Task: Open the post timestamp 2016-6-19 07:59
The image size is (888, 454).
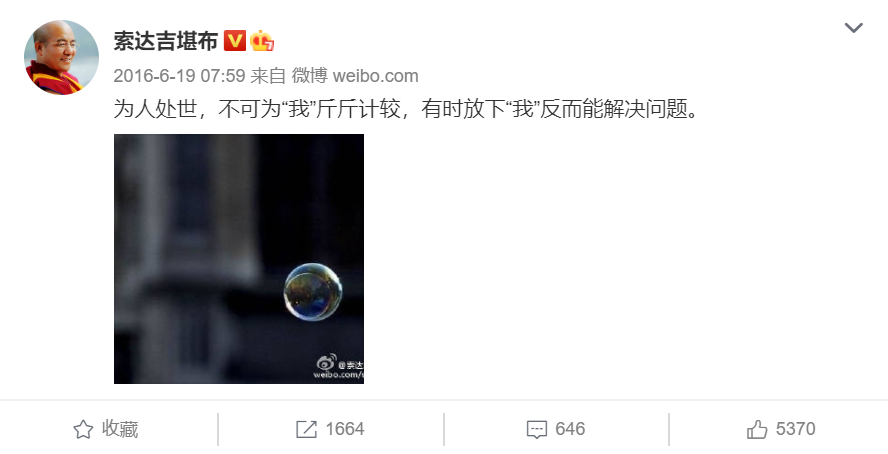Action: pos(179,76)
